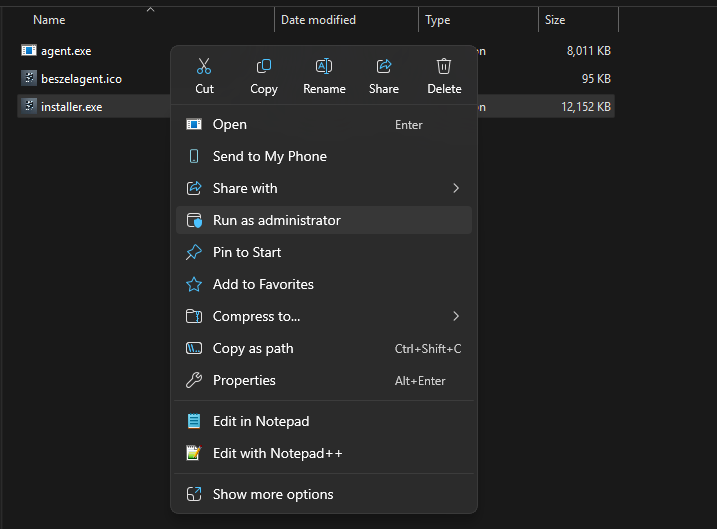Expand the Share with submenu arrow
The width and height of the screenshot is (717, 529).
coord(456,188)
